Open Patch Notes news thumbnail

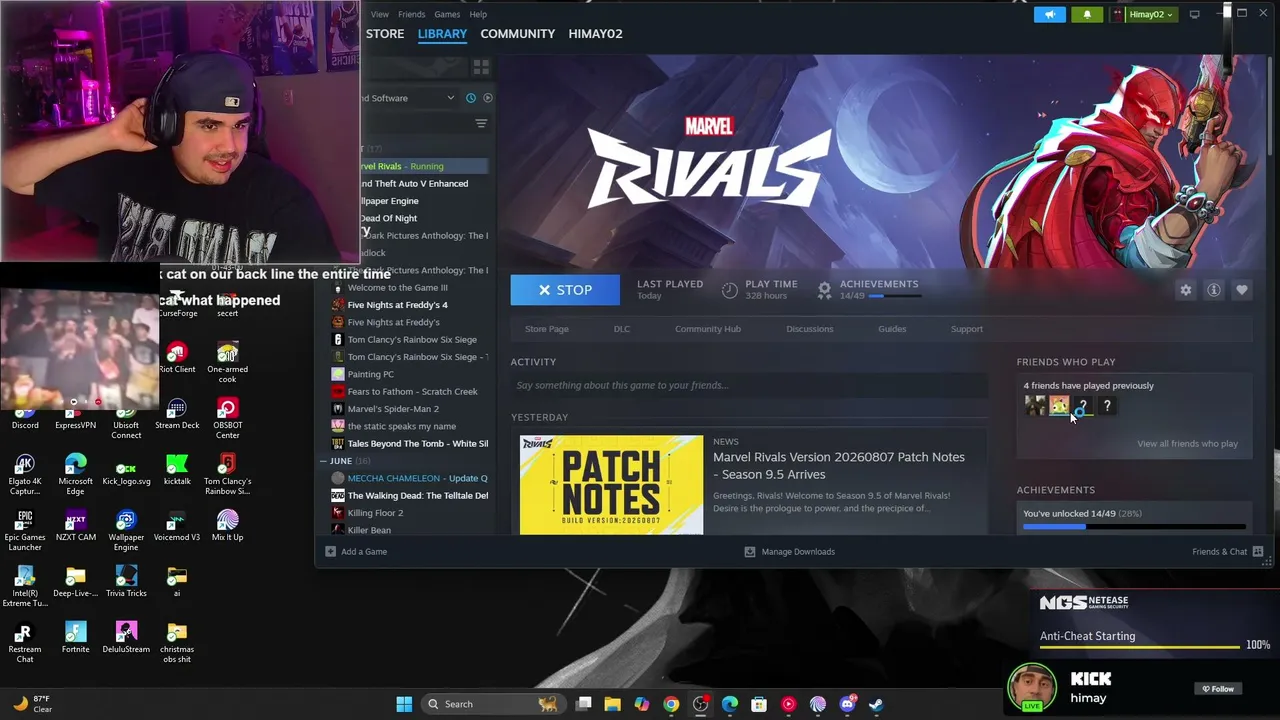[611, 485]
